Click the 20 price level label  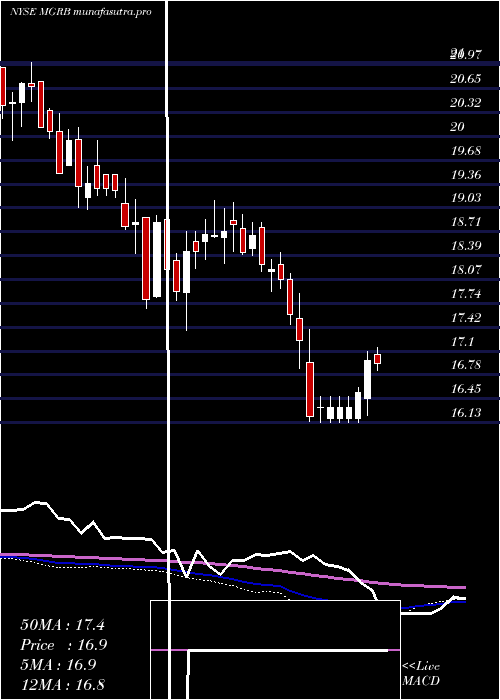tap(458, 127)
